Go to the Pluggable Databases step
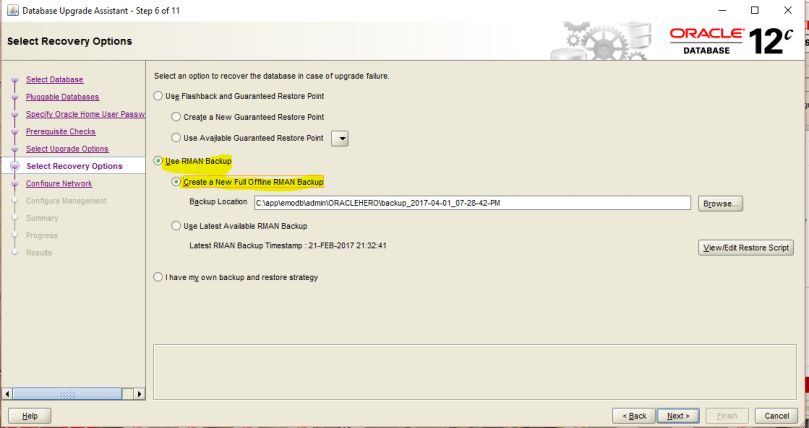Viewport: 809px width, 428px height. (x=62, y=97)
